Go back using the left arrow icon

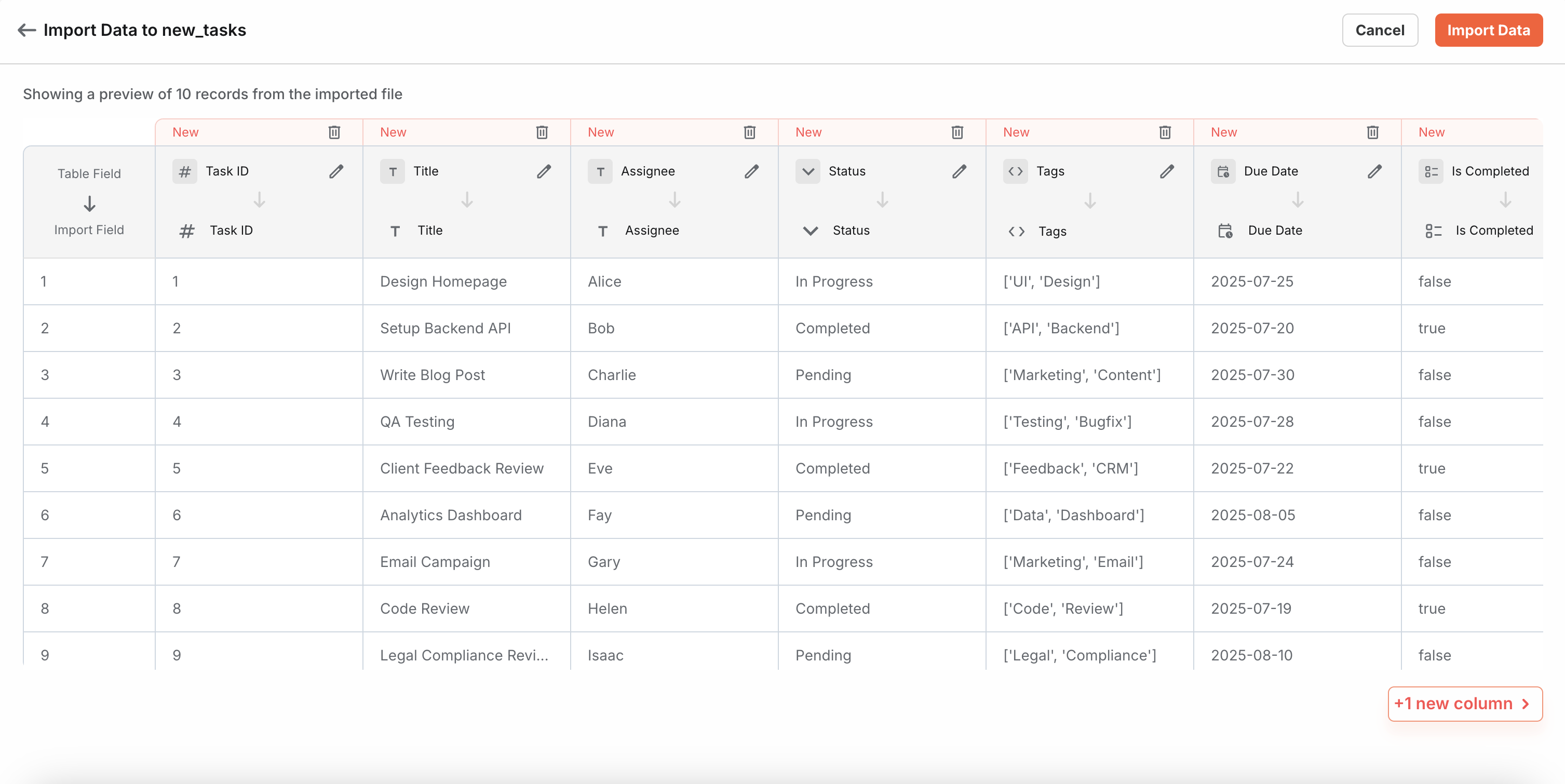26,30
